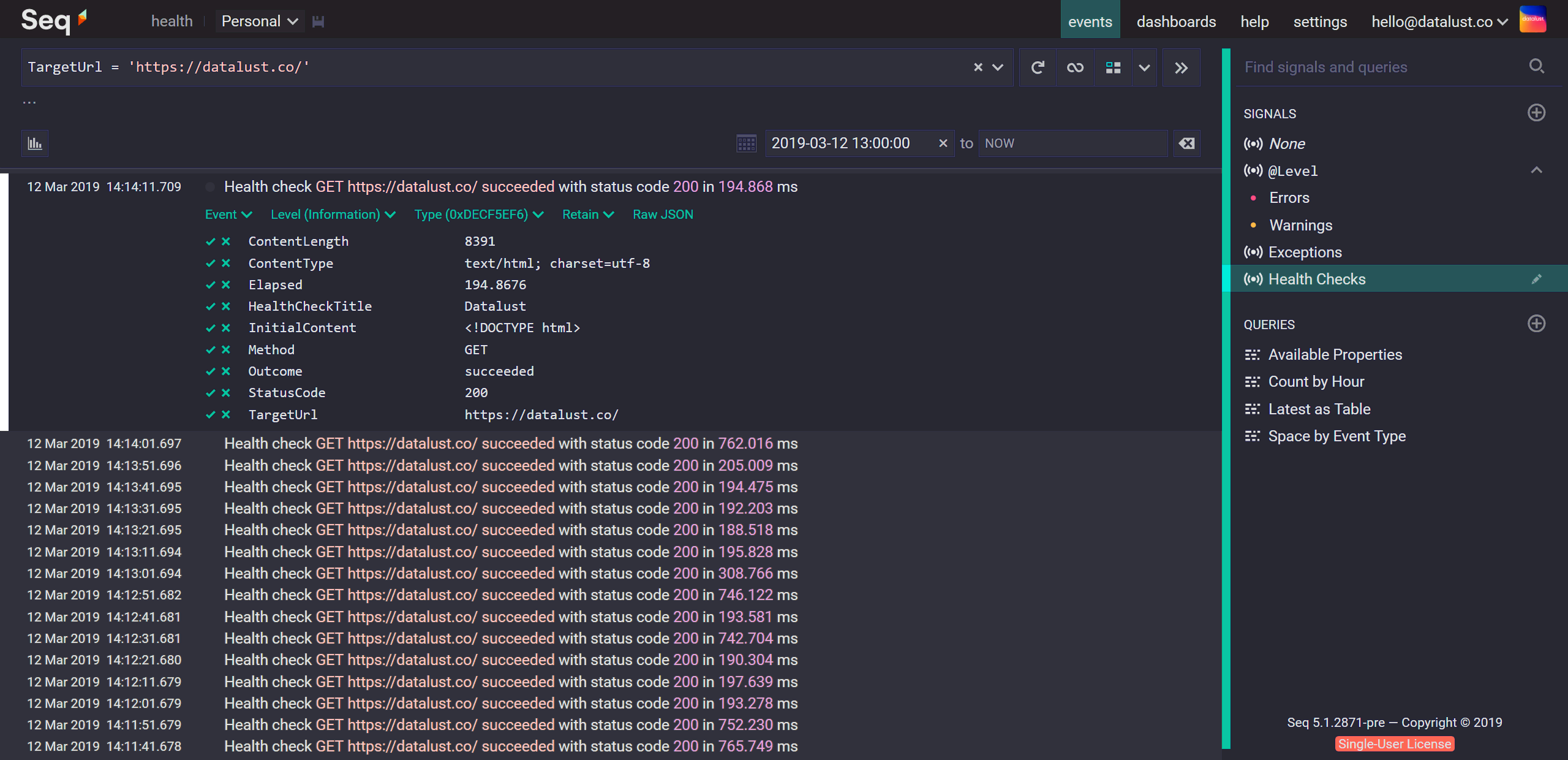Collapse the @Level signal group
This screenshot has height=760, width=1568.
[1536, 170]
